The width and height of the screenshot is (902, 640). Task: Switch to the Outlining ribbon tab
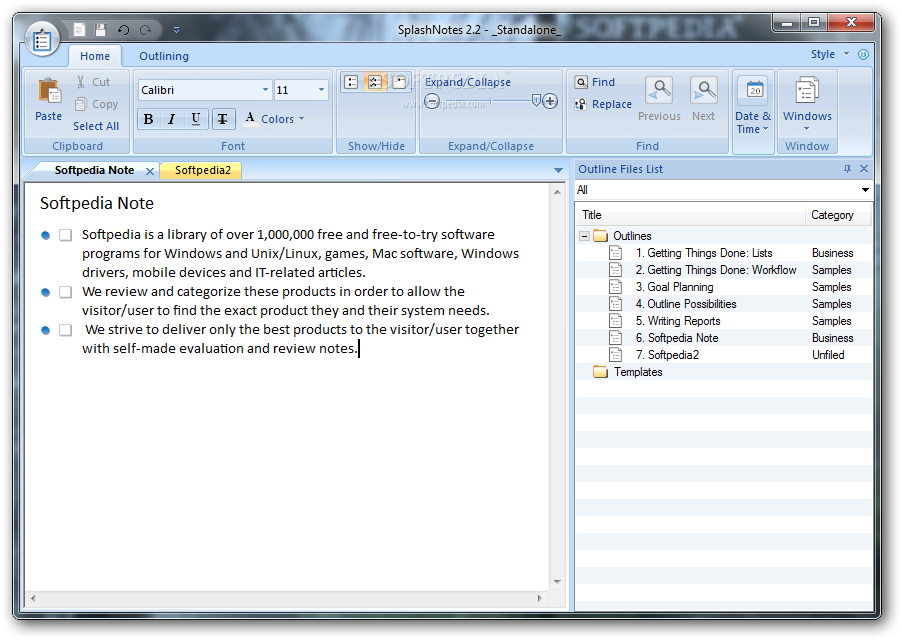164,56
